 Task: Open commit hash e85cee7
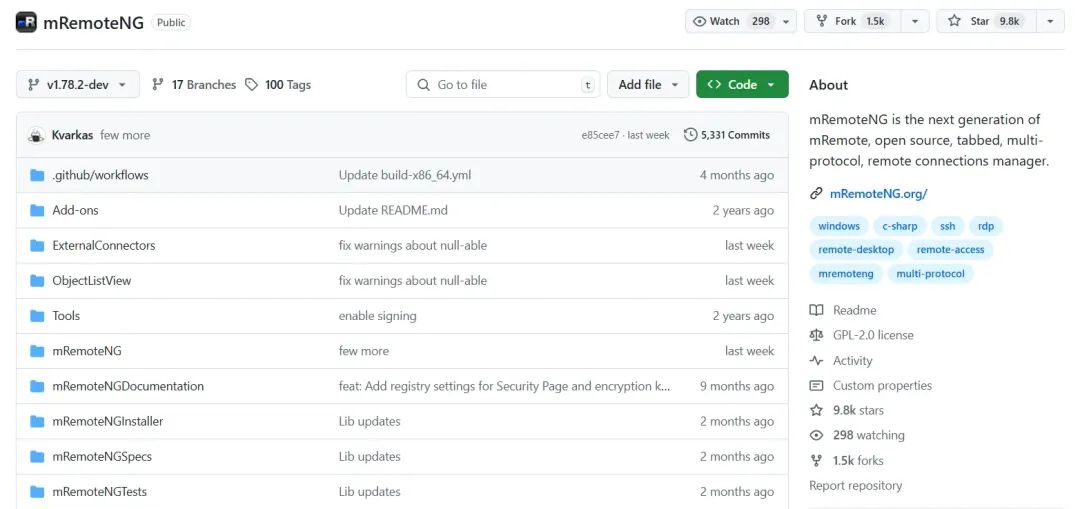599,136
